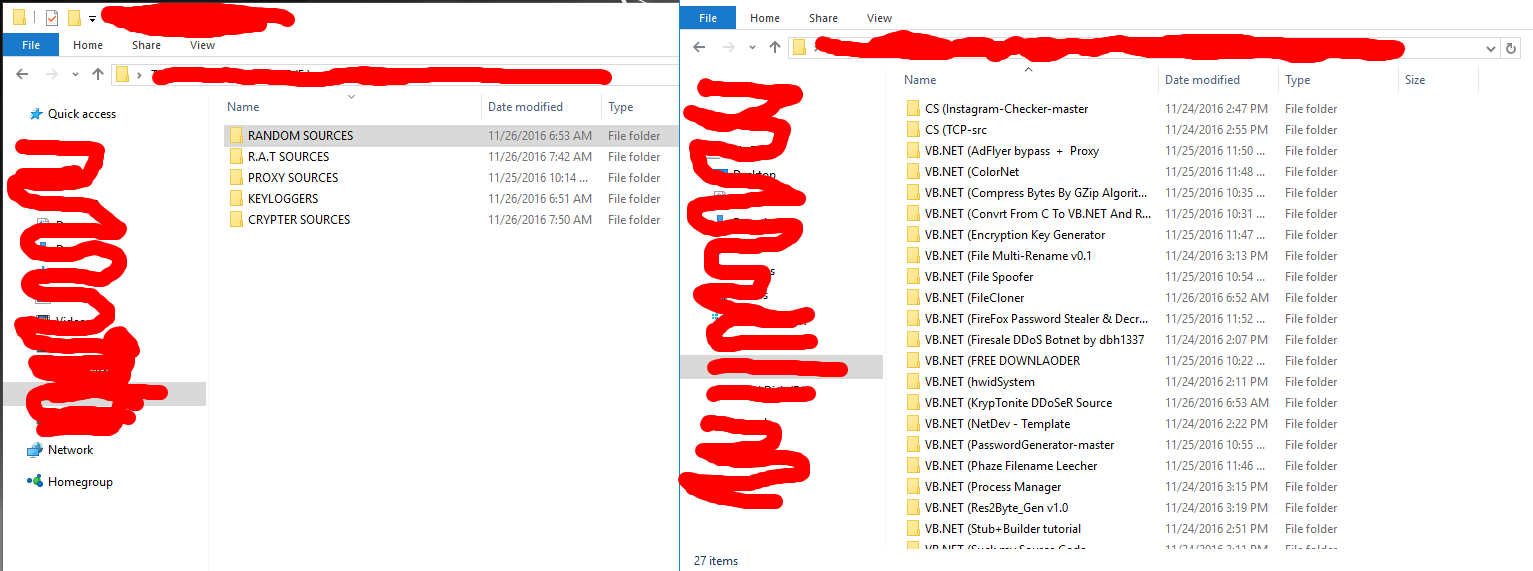Refresh the right Explorer window
1533x571 pixels.
pyautogui.click(x=1512, y=48)
